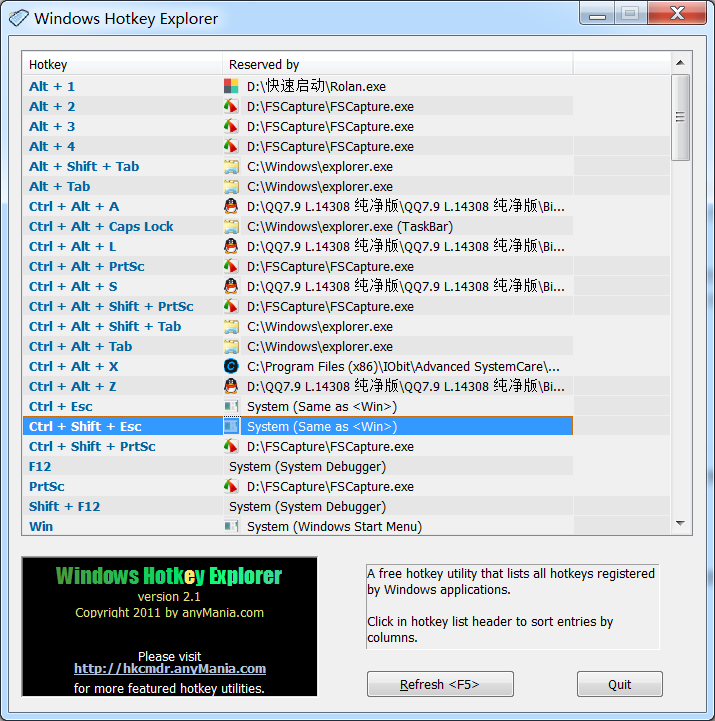Select the Ctrl + Esc hotkey entry

tap(298, 406)
